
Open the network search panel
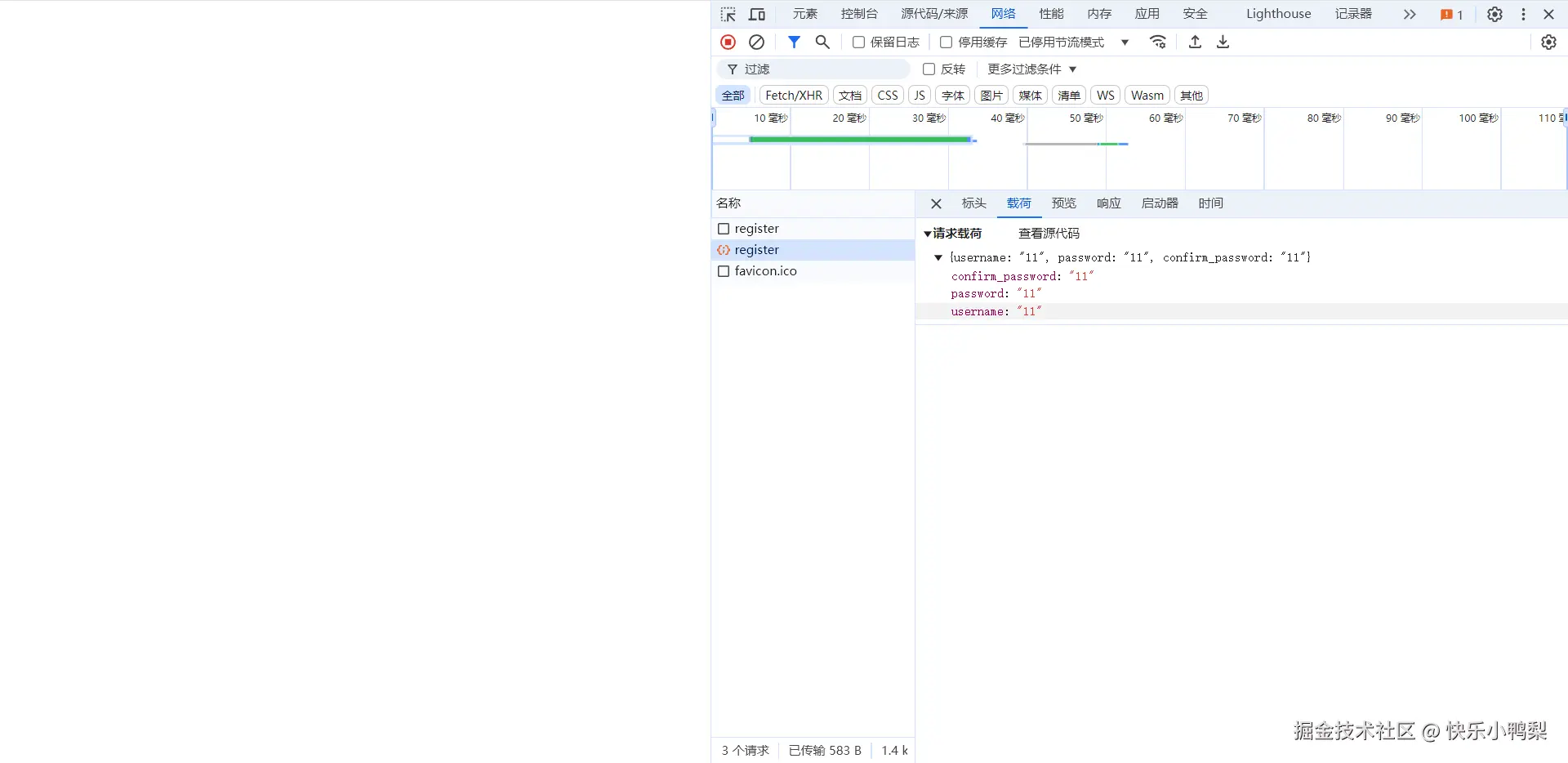(822, 42)
